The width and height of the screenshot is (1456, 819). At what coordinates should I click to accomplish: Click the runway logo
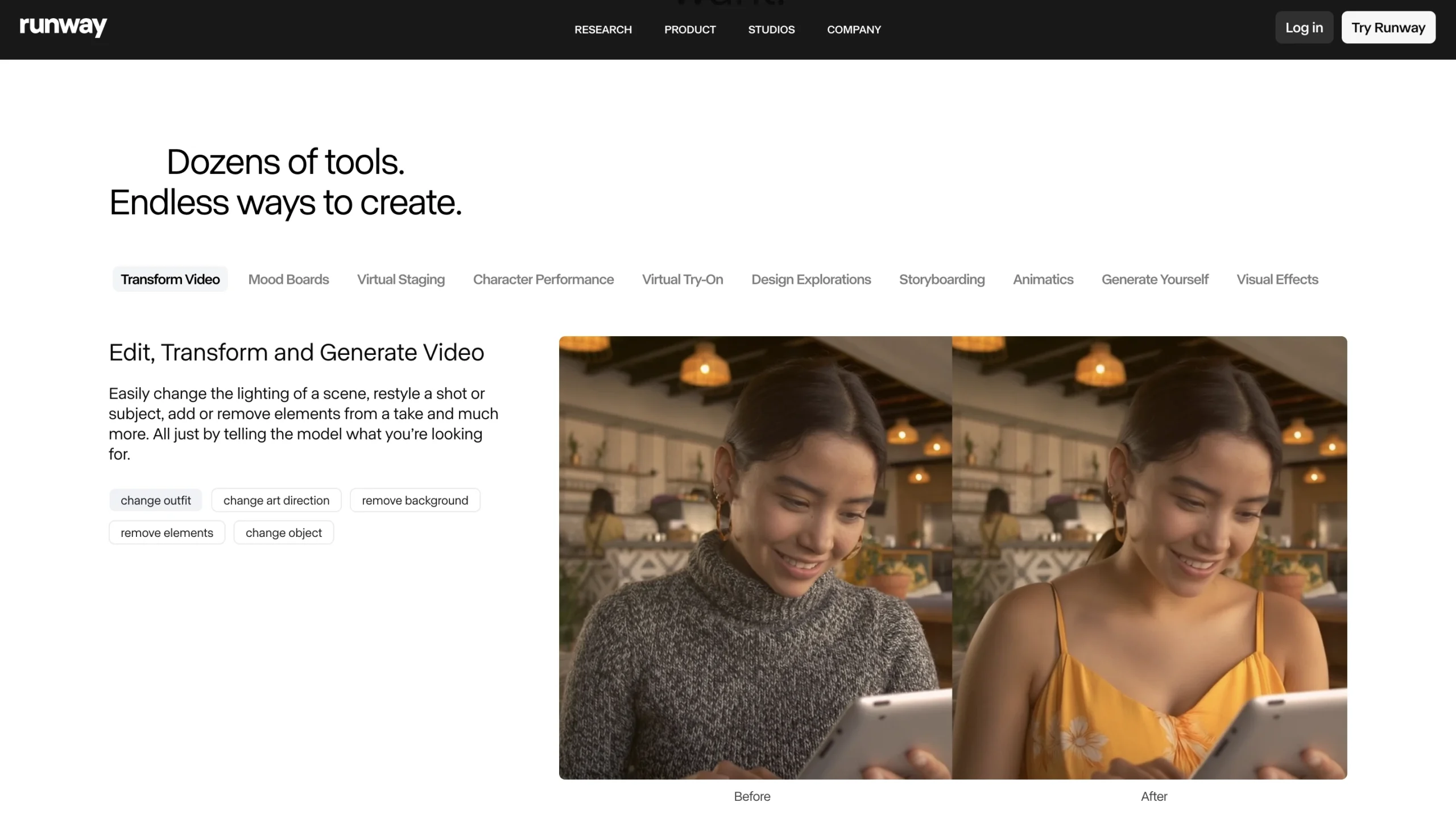(63, 27)
